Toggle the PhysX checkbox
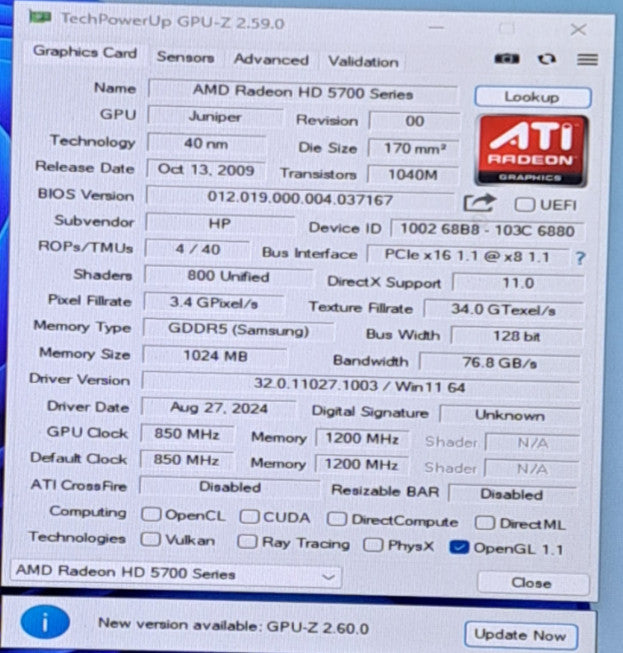 [x=373, y=545]
